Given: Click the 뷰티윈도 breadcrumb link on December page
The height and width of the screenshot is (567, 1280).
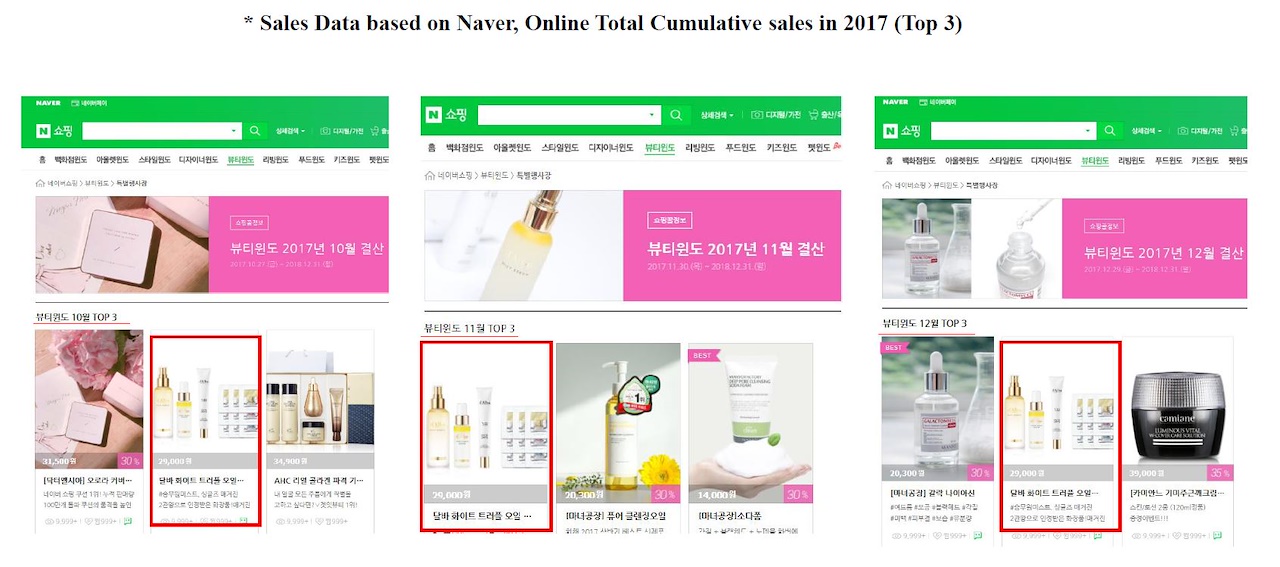Looking at the screenshot, I should pyautogui.click(x=944, y=185).
